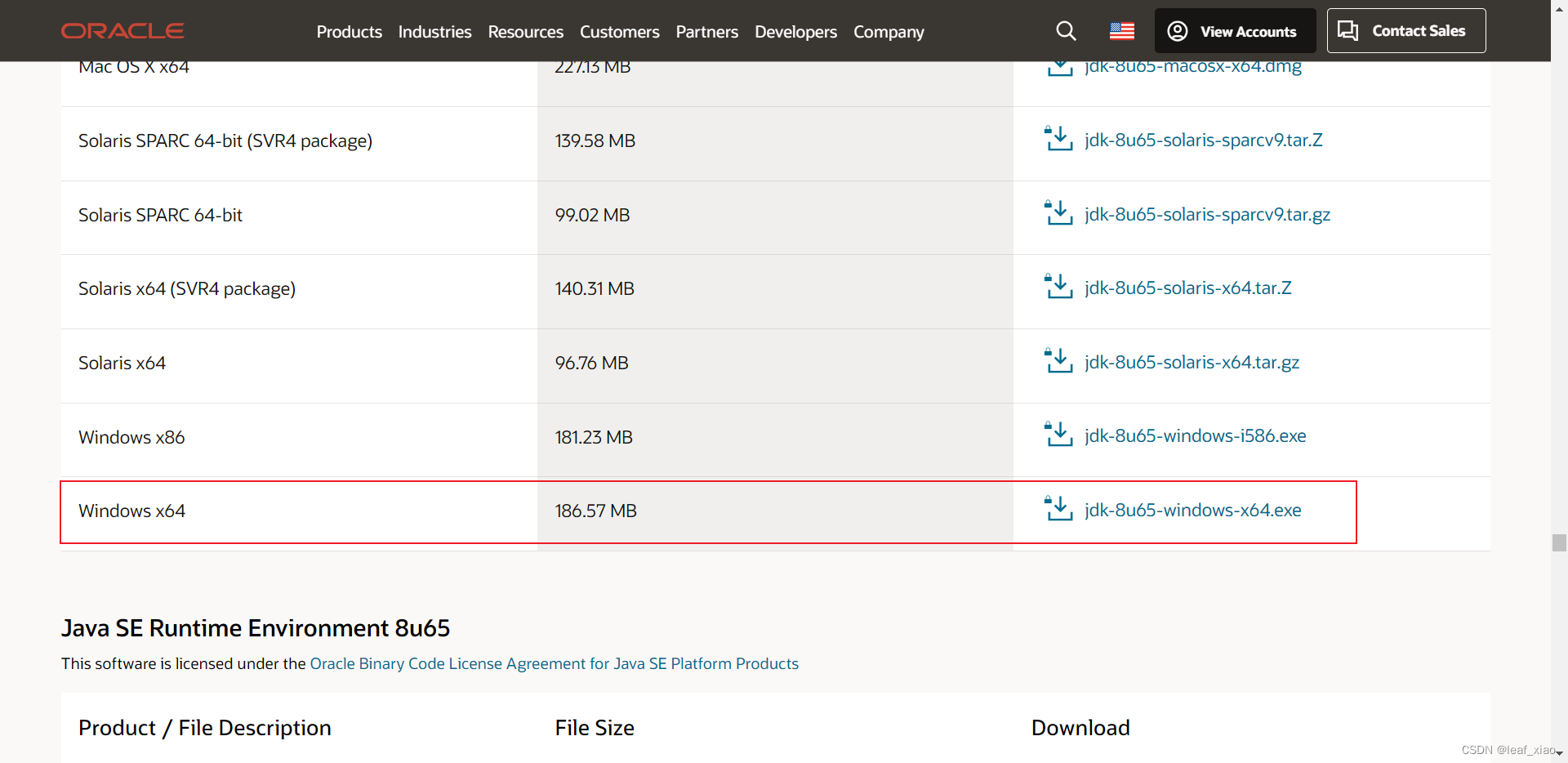
Task: Click the 'Download' column header
Action: click(1080, 727)
